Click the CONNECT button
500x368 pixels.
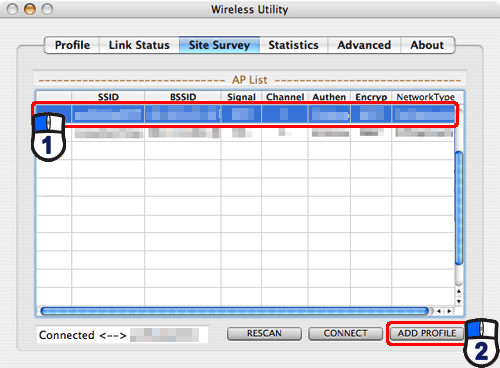click(x=345, y=333)
